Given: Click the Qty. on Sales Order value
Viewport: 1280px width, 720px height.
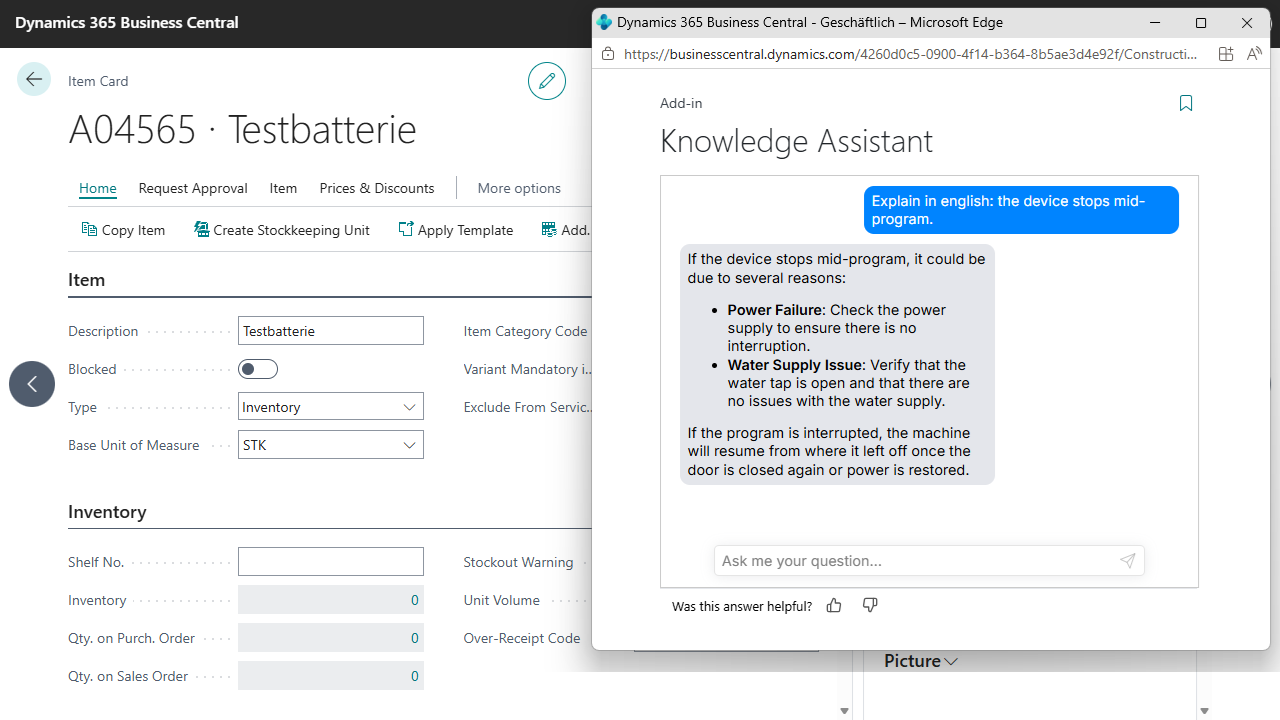Looking at the screenshot, I should point(331,676).
